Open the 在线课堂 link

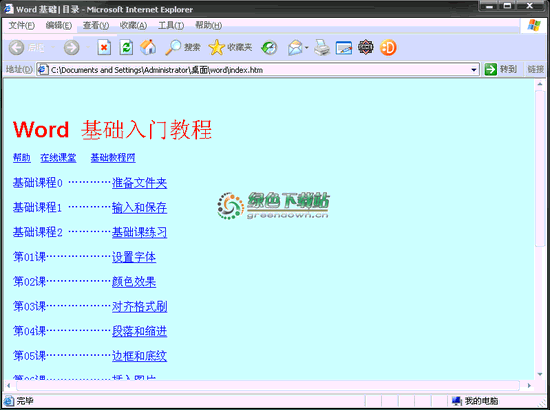pyautogui.click(x=58, y=157)
